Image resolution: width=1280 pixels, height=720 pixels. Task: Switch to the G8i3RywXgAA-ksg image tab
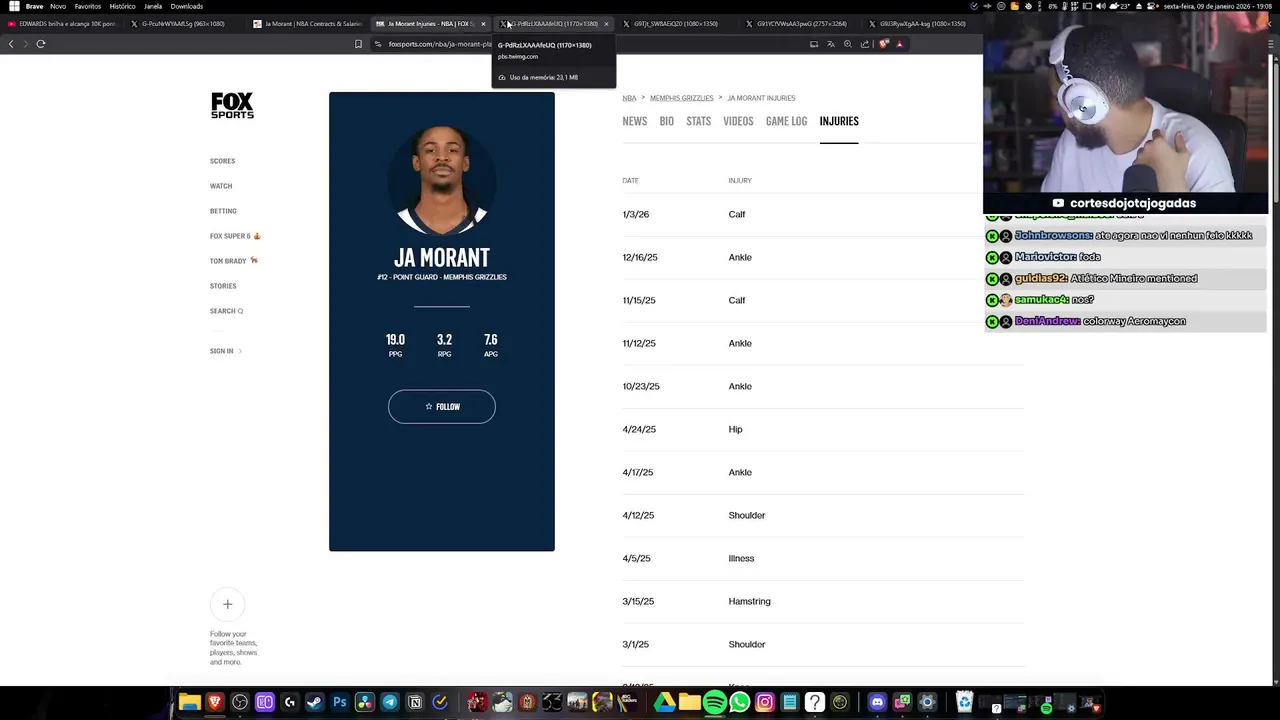pos(922,24)
